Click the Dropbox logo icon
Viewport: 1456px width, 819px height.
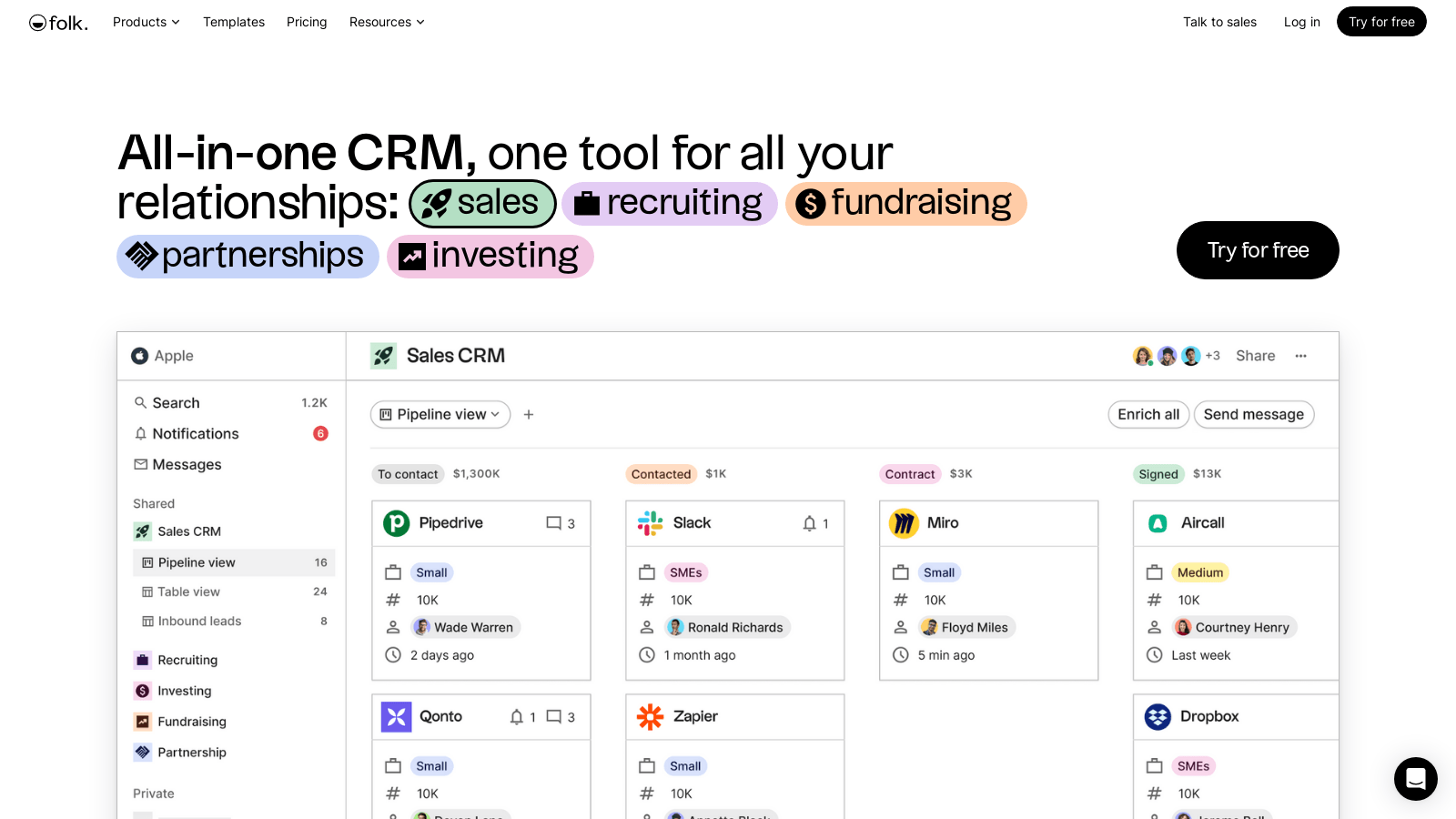tap(1158, 717)
